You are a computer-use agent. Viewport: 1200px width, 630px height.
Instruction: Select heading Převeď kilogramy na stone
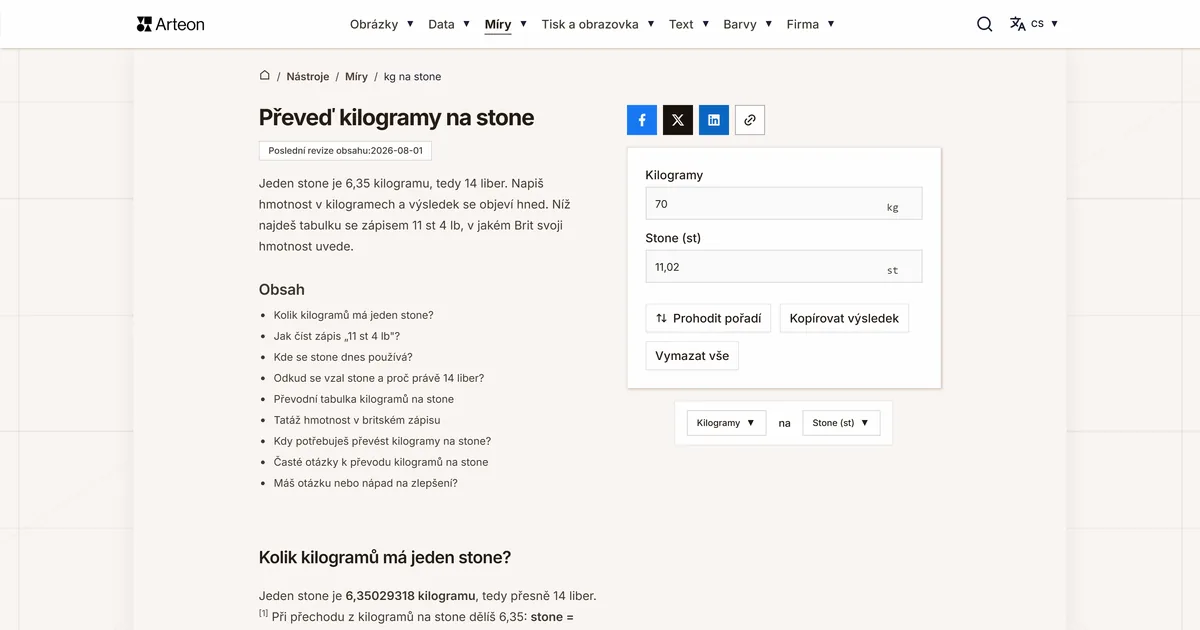pyautogui.click(x=396, y=117)
